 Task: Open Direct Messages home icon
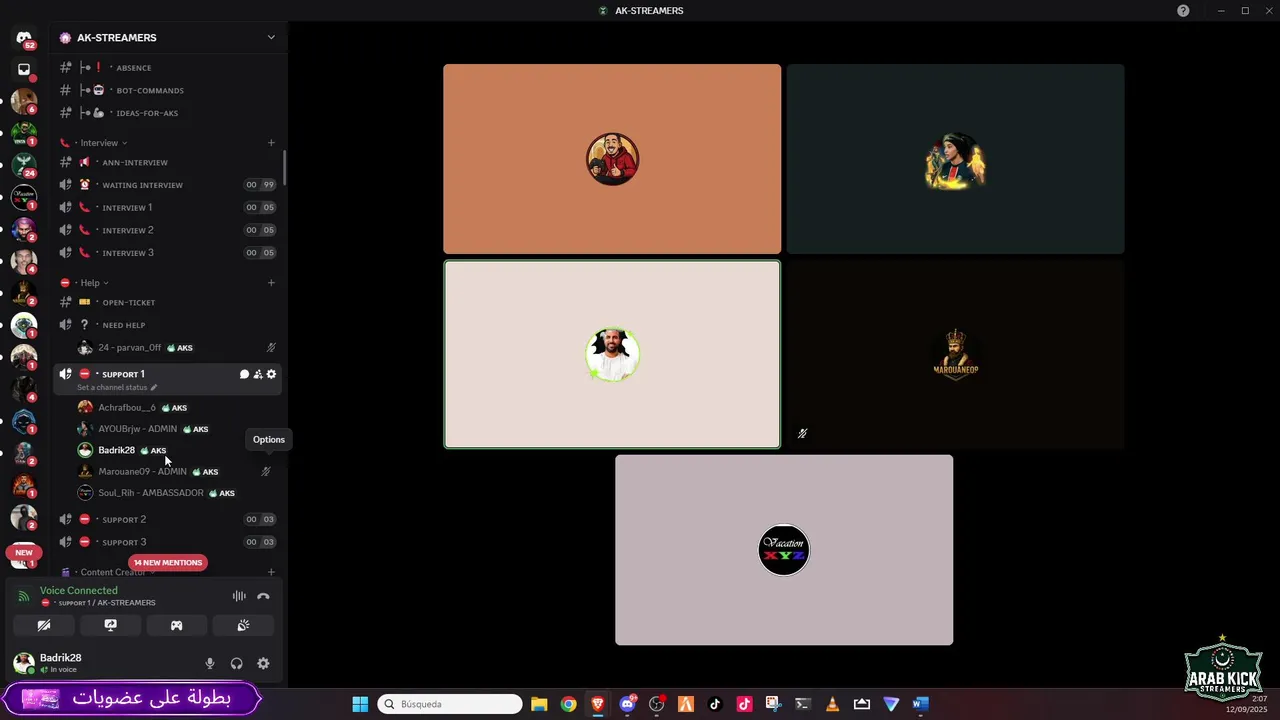coord(24,38)
